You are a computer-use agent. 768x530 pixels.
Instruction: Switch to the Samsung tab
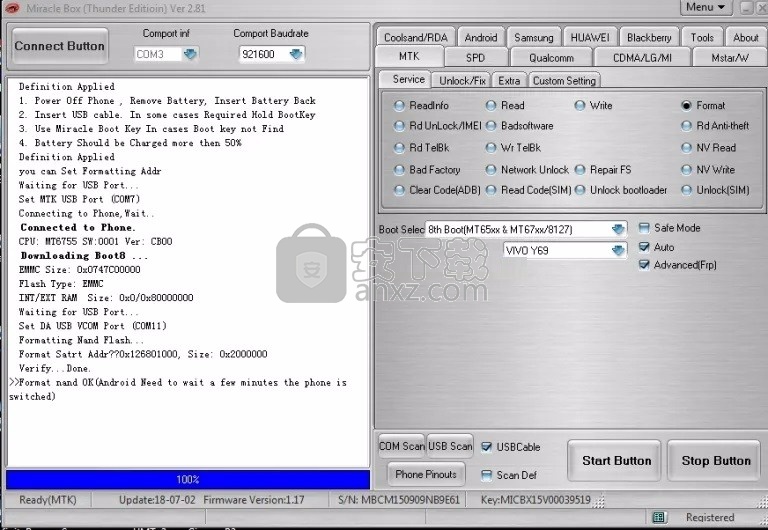(x=534, y=37)
